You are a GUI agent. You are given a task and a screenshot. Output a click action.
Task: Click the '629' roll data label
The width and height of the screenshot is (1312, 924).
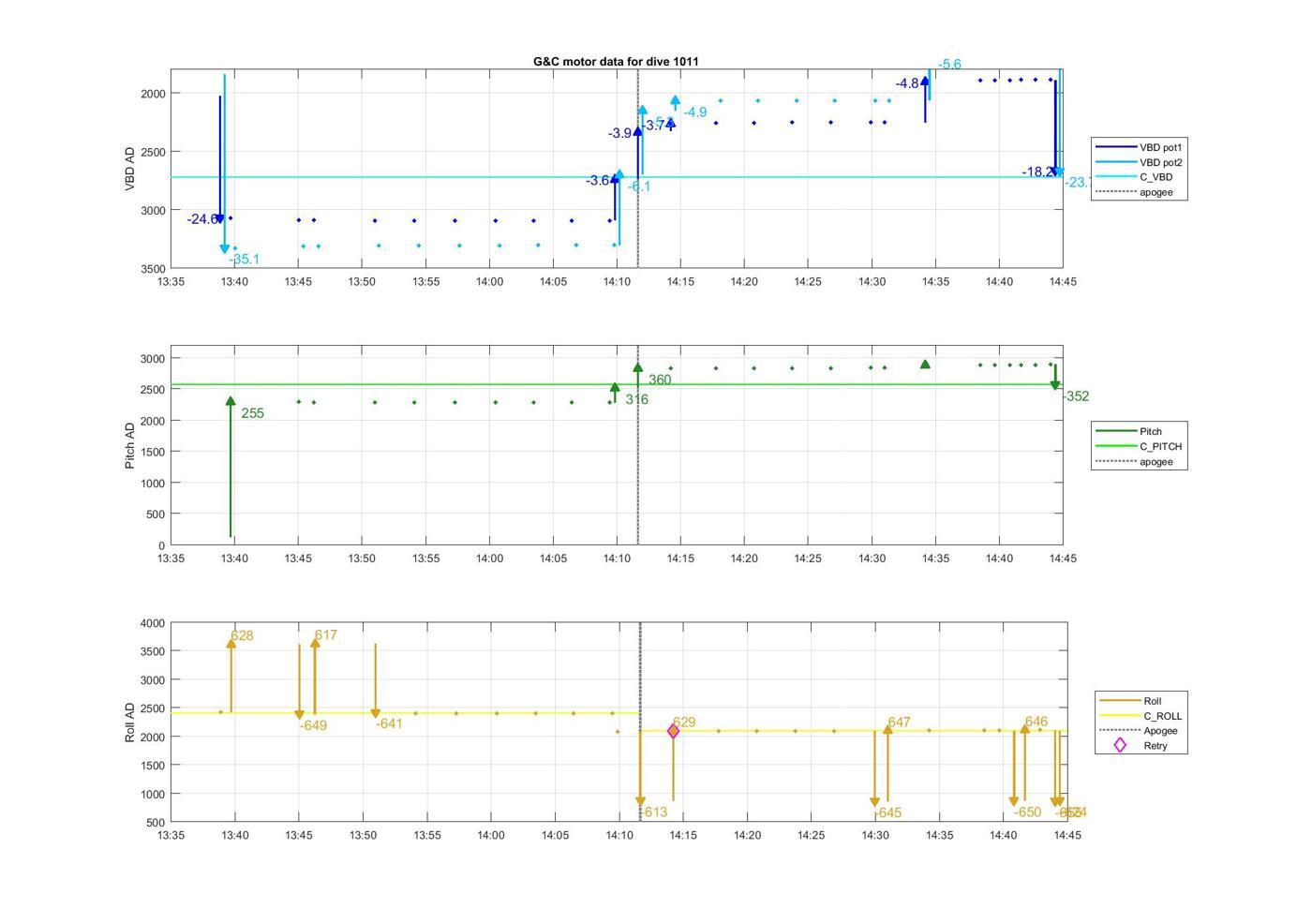[x=684, y=723]
